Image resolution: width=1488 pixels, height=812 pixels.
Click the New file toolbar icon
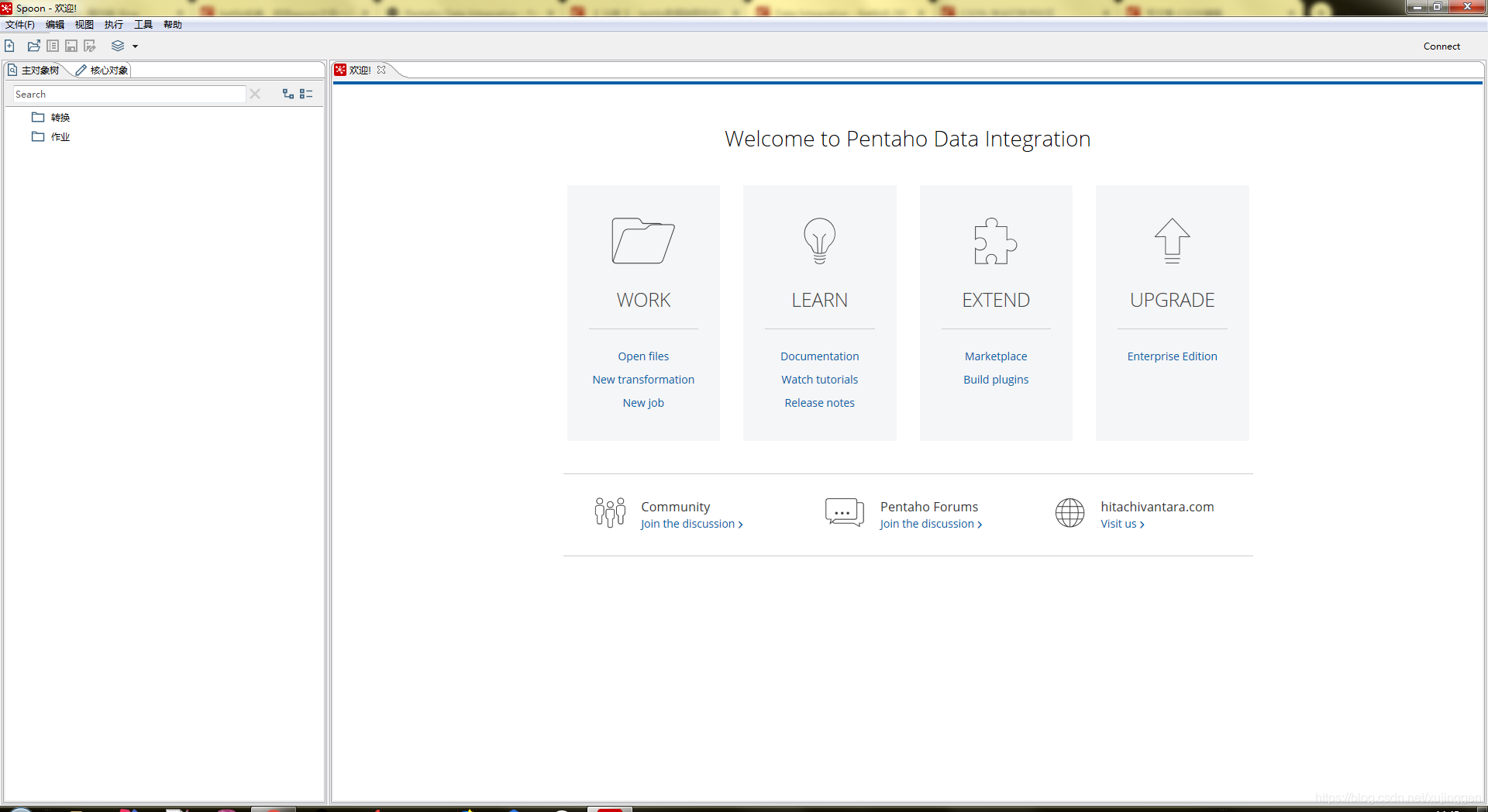9,46
